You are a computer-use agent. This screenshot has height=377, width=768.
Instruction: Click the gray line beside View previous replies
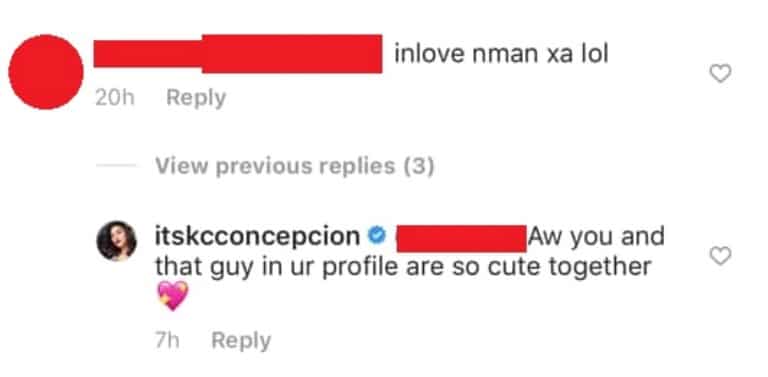(116, 165)
